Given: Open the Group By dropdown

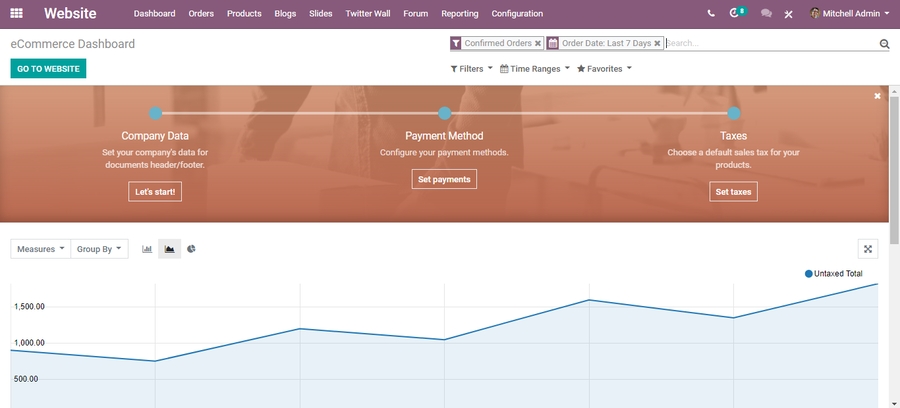Looking at the screenshot, I should pyautogui.click(x=99, y=249).
